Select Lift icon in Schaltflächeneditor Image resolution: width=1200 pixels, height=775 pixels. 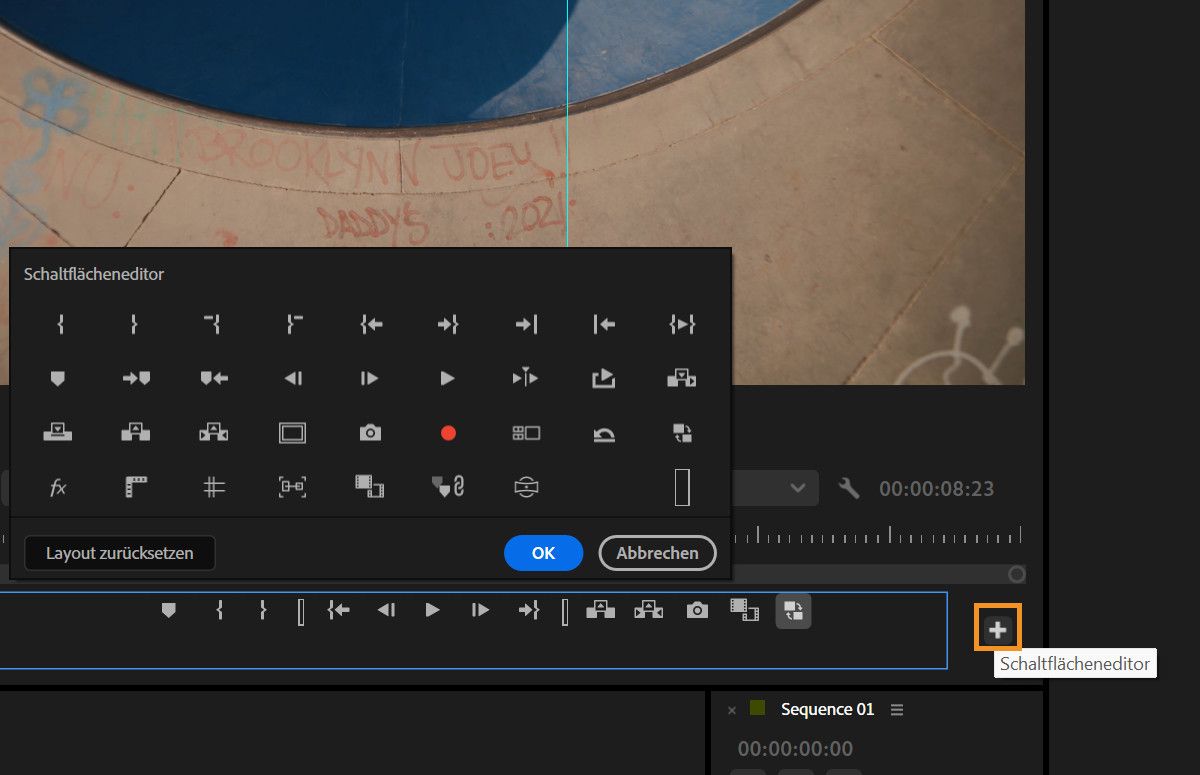click(x=135, y=432)
